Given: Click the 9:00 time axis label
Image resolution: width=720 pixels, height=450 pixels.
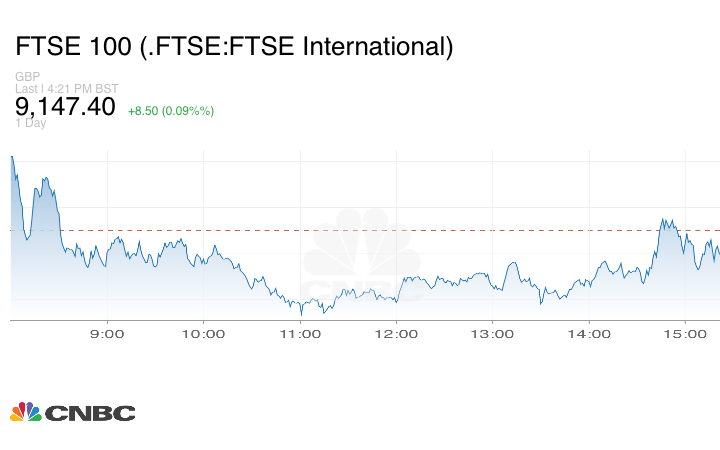Looking at the screenshot, I should (107, 333).
